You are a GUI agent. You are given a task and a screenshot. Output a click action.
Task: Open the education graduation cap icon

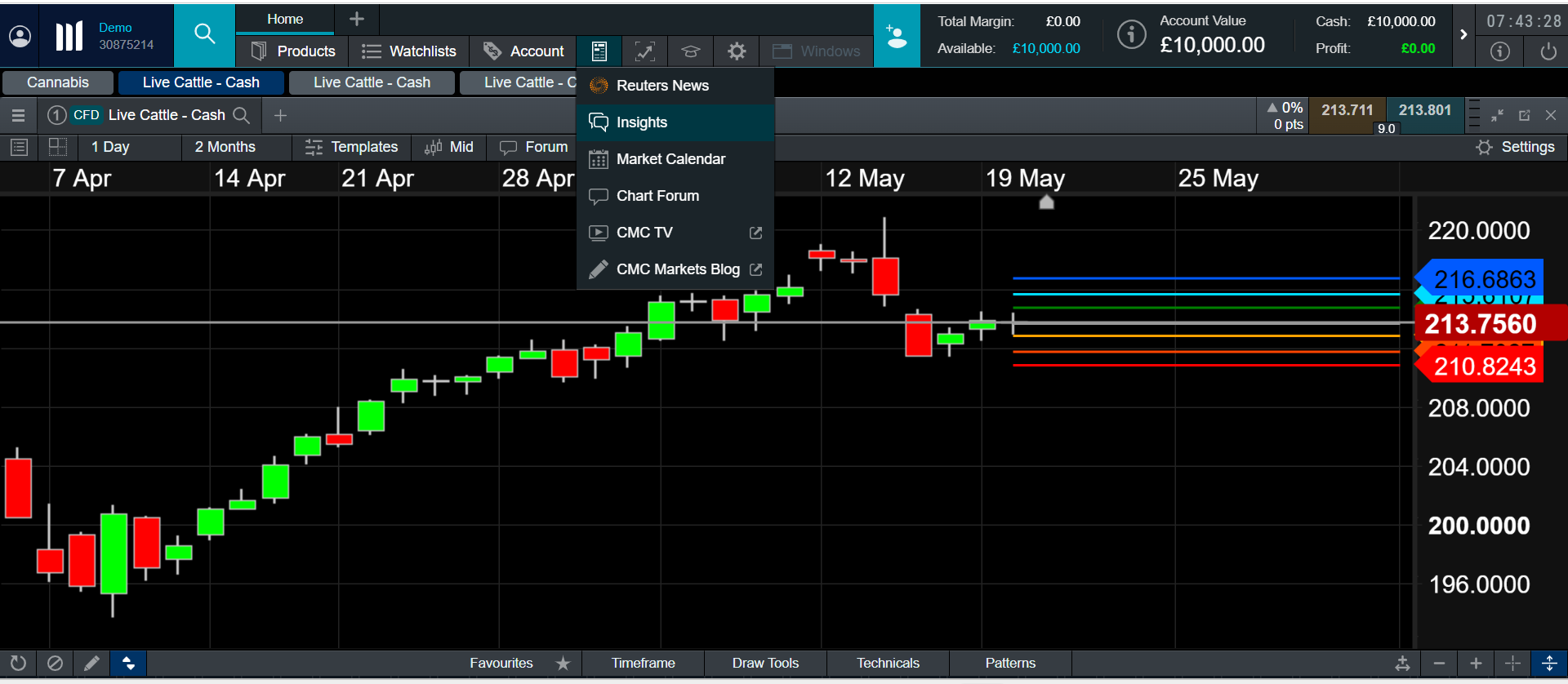[x=690, y=51]
